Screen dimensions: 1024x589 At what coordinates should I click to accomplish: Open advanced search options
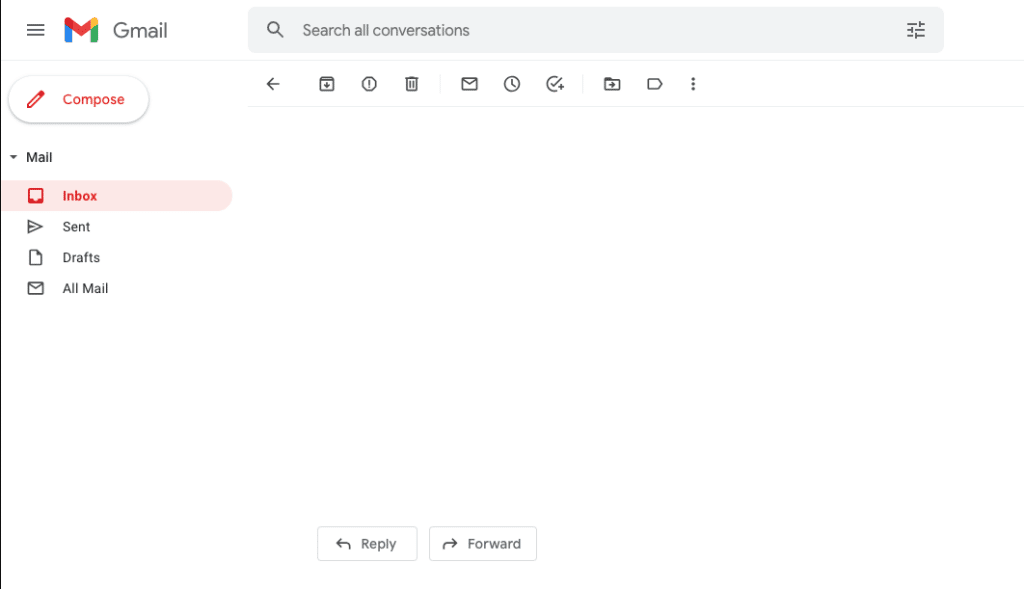pyautogui.click(x=915, y=30)
